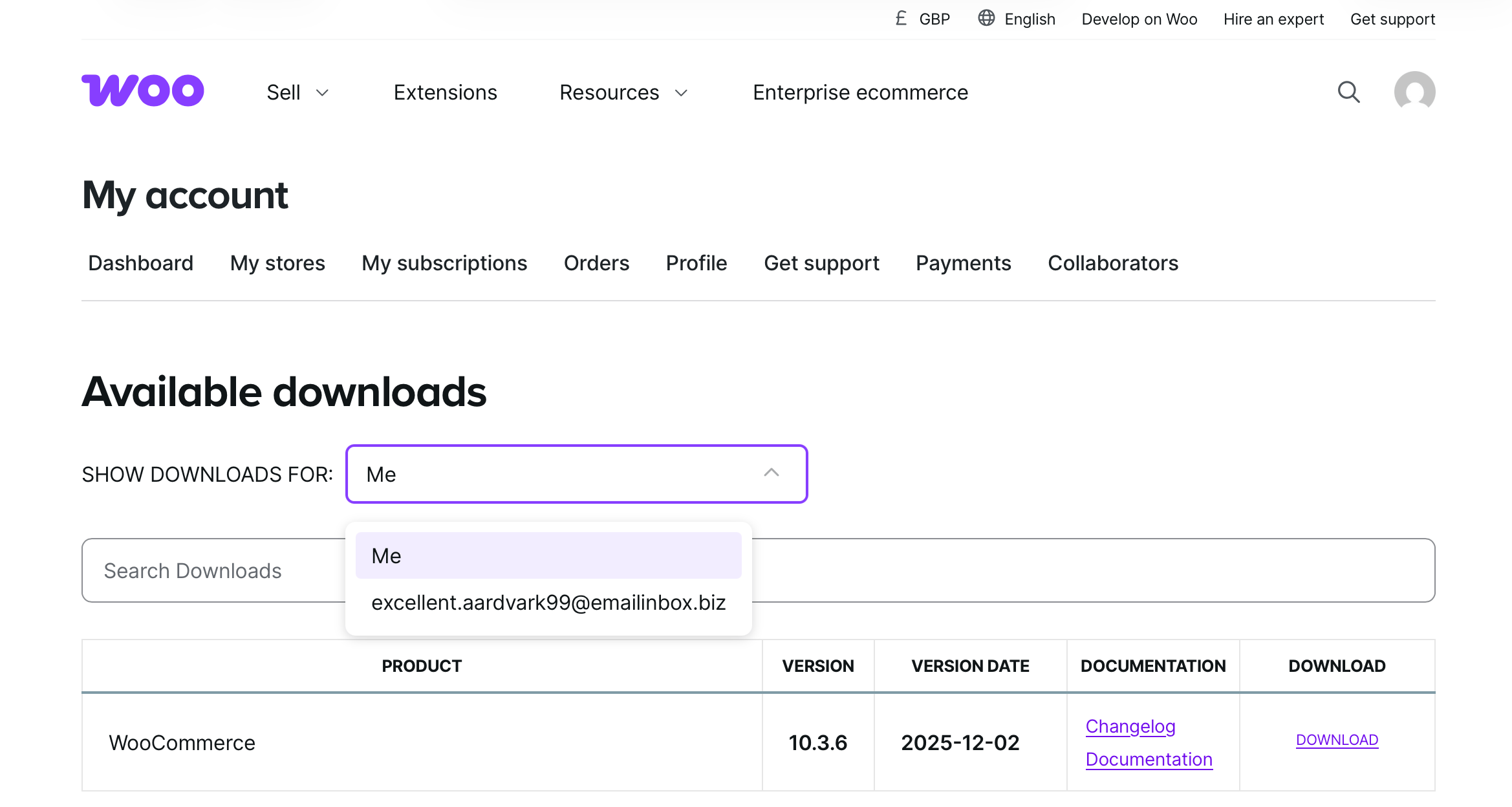The image size is (1512, 807).
Task: Select the 'Me' option in dropdown
Action: pos(548,555)
